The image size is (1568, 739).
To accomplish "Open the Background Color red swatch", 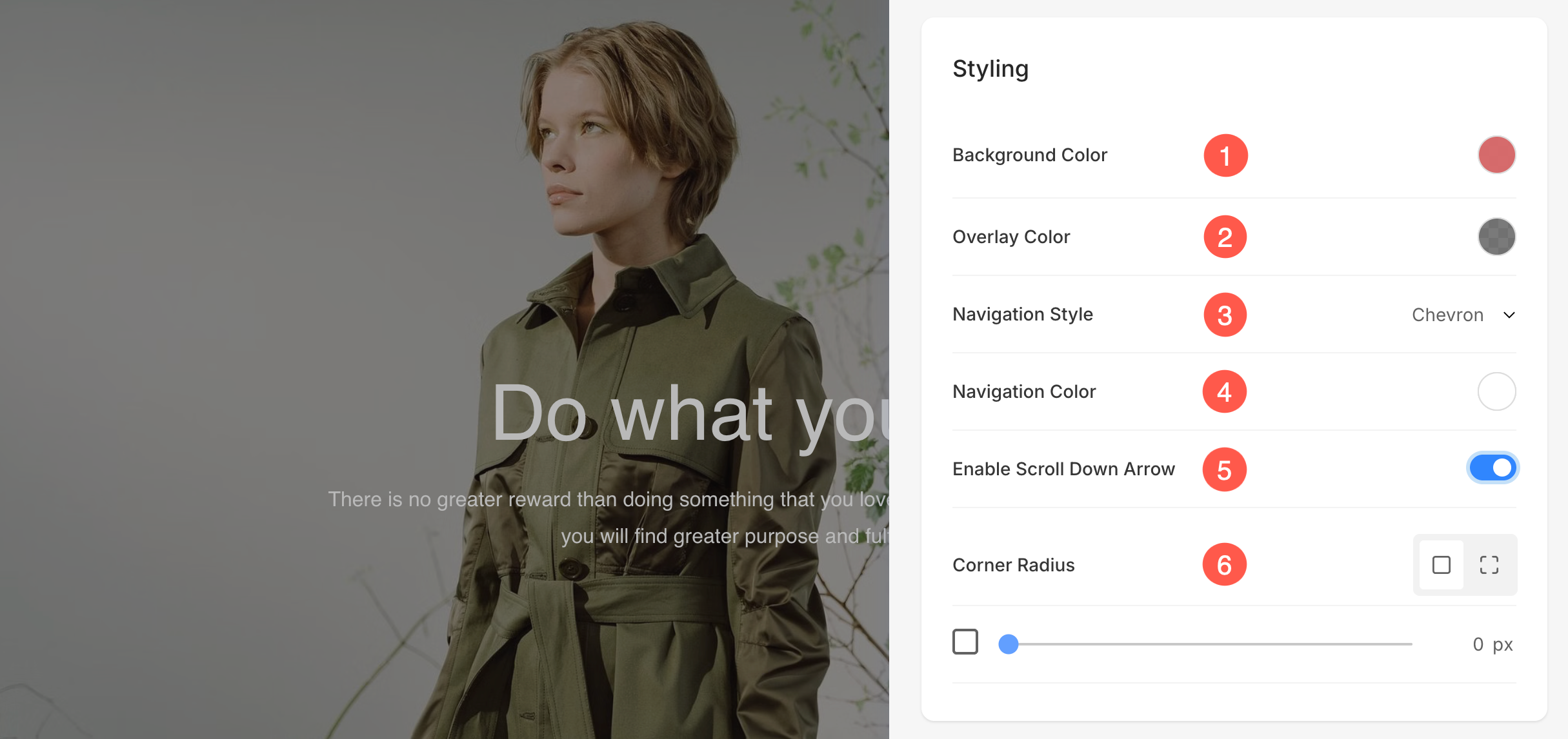I will point(1496,155).
